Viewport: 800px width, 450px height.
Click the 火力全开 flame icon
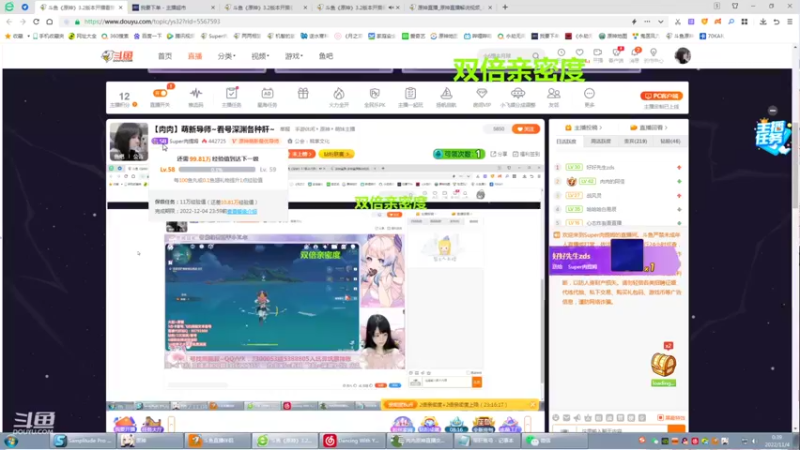(x=339, y=96)
